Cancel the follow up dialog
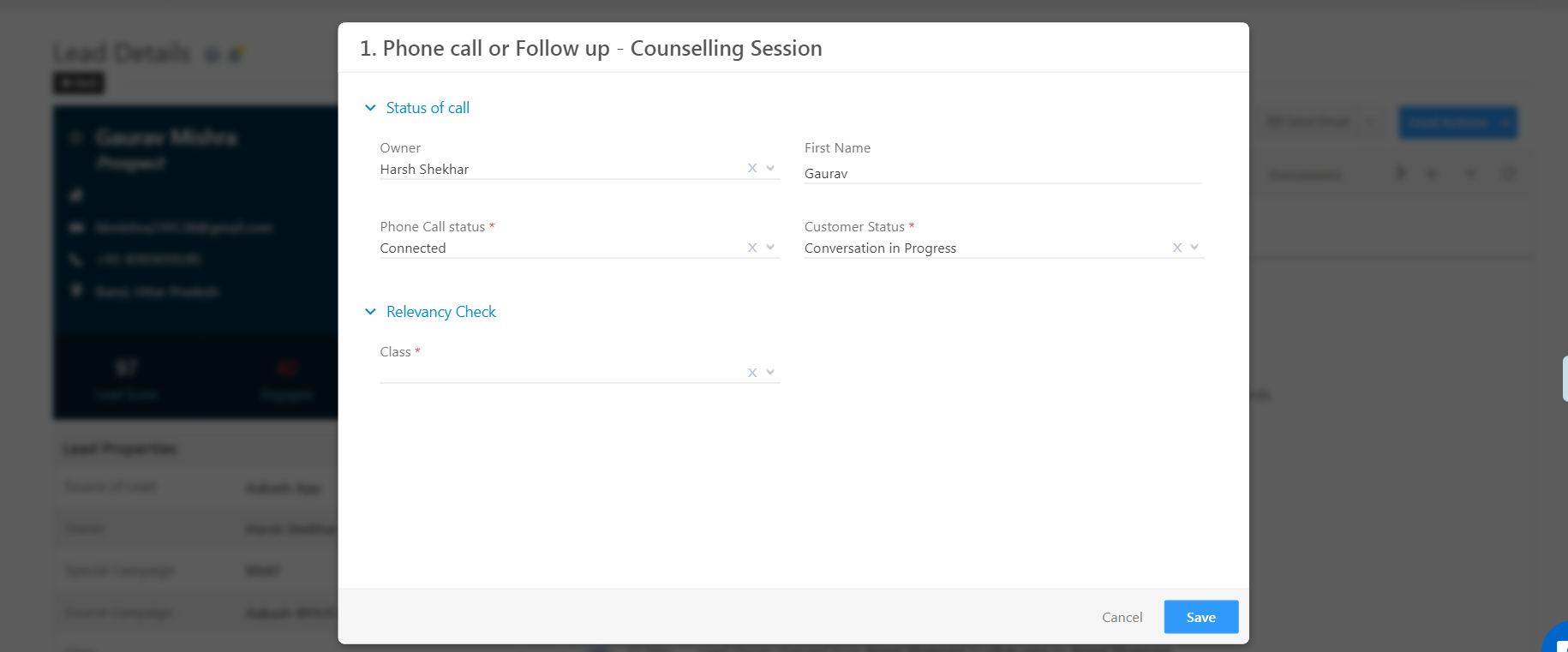Viewport: 1568px width, 652px height. (1122, 617)
